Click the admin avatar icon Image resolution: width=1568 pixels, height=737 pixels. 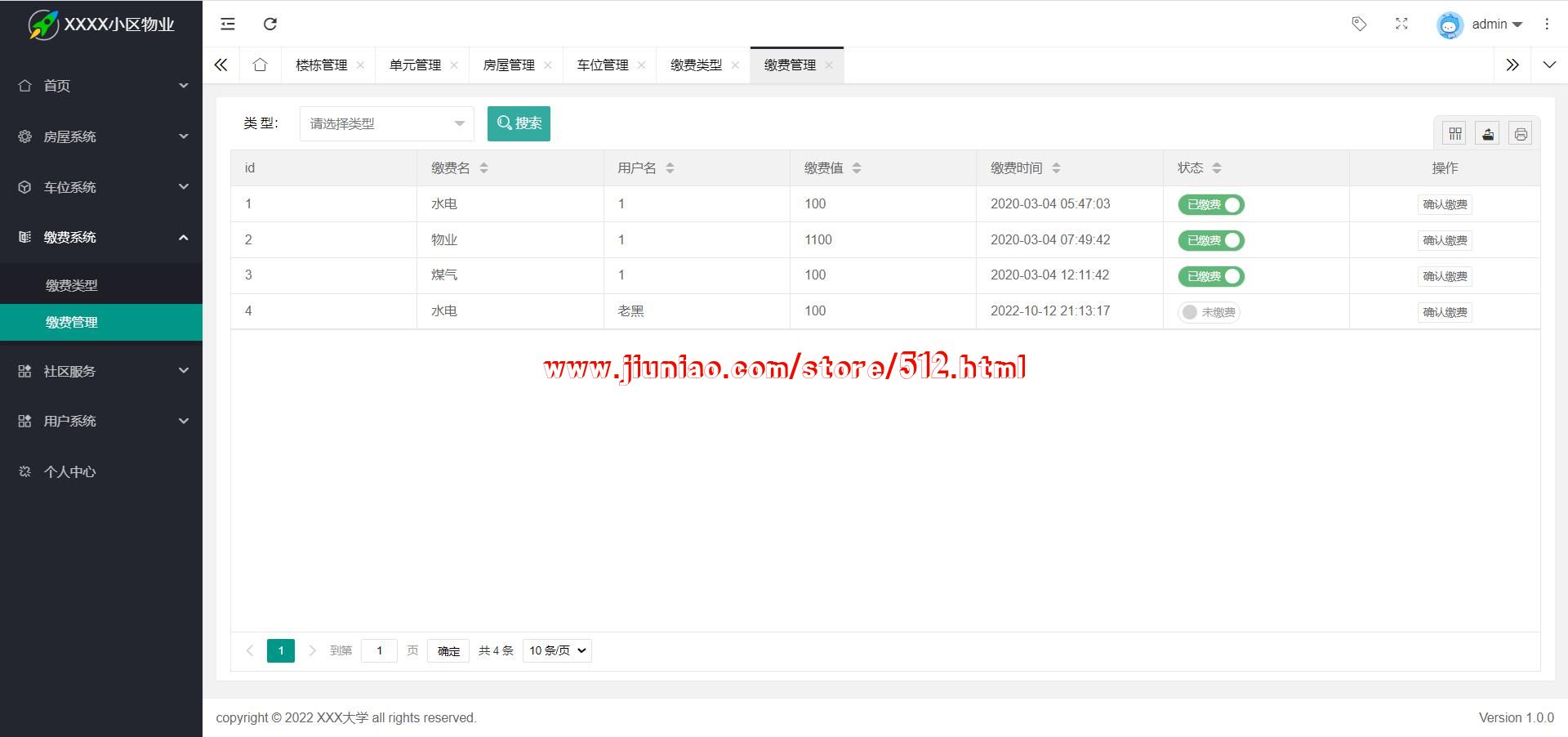coord(1450,25)
